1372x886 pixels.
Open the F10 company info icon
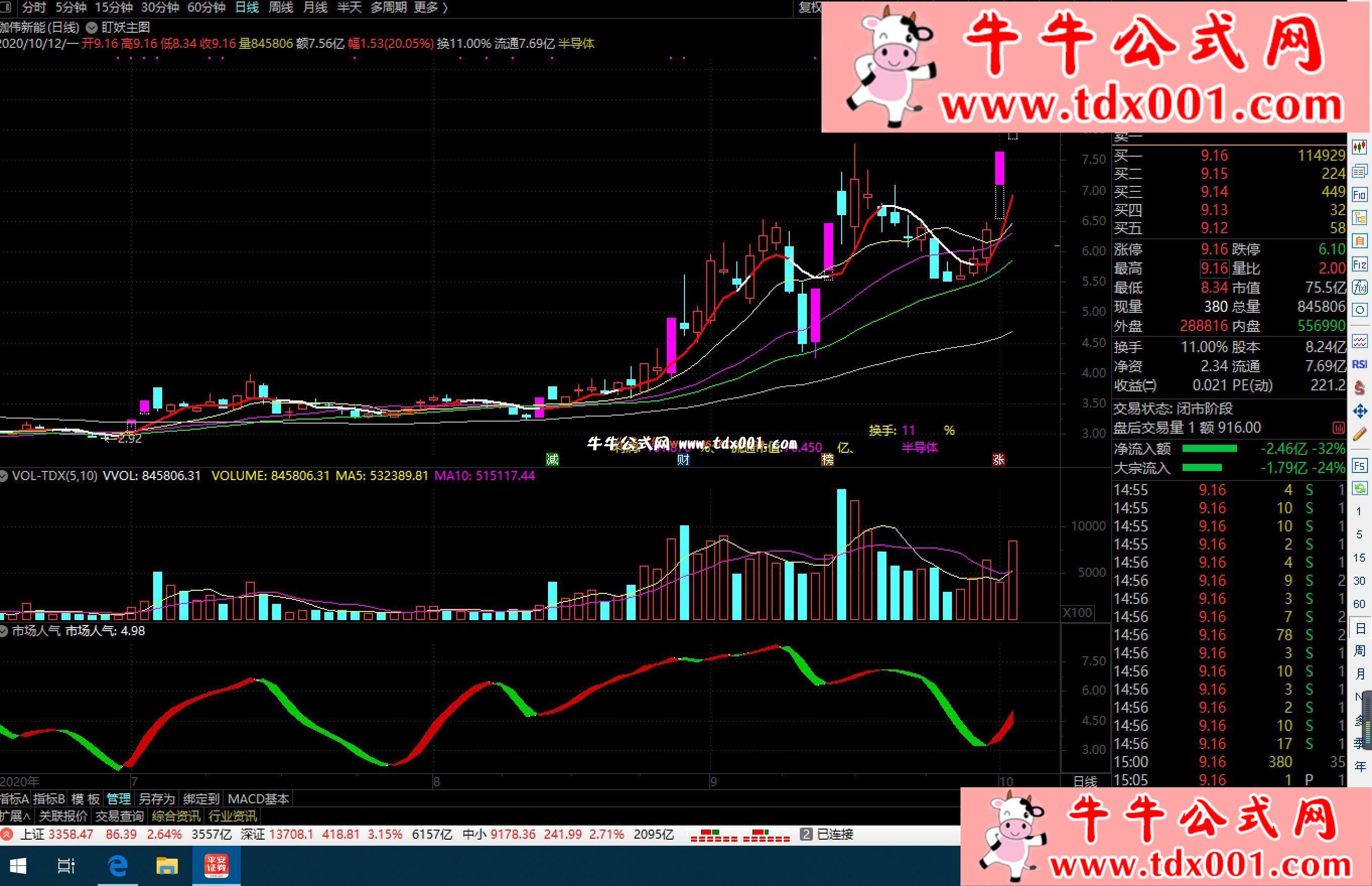[1359, 194]
